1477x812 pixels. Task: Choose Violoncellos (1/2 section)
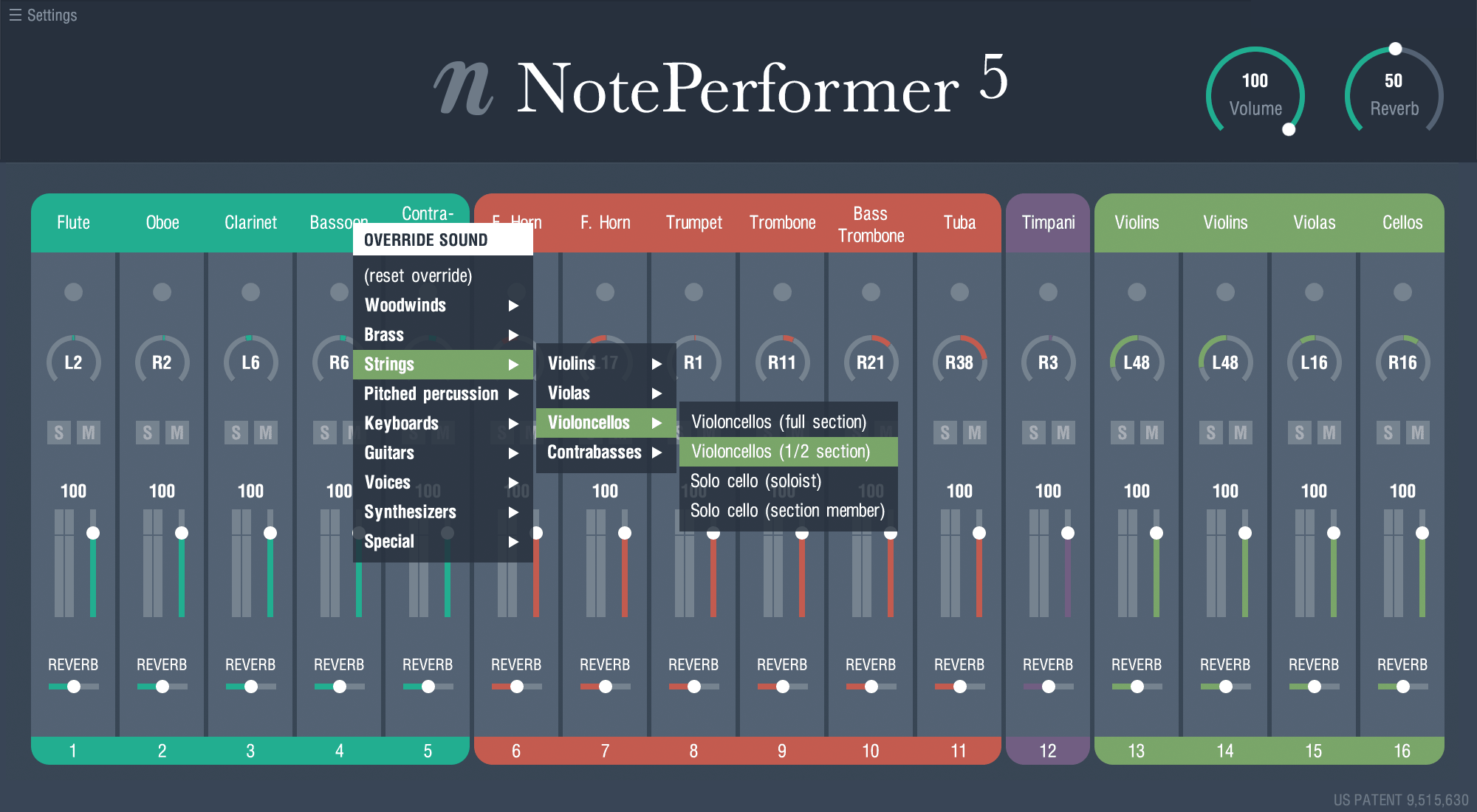point(788,451)
